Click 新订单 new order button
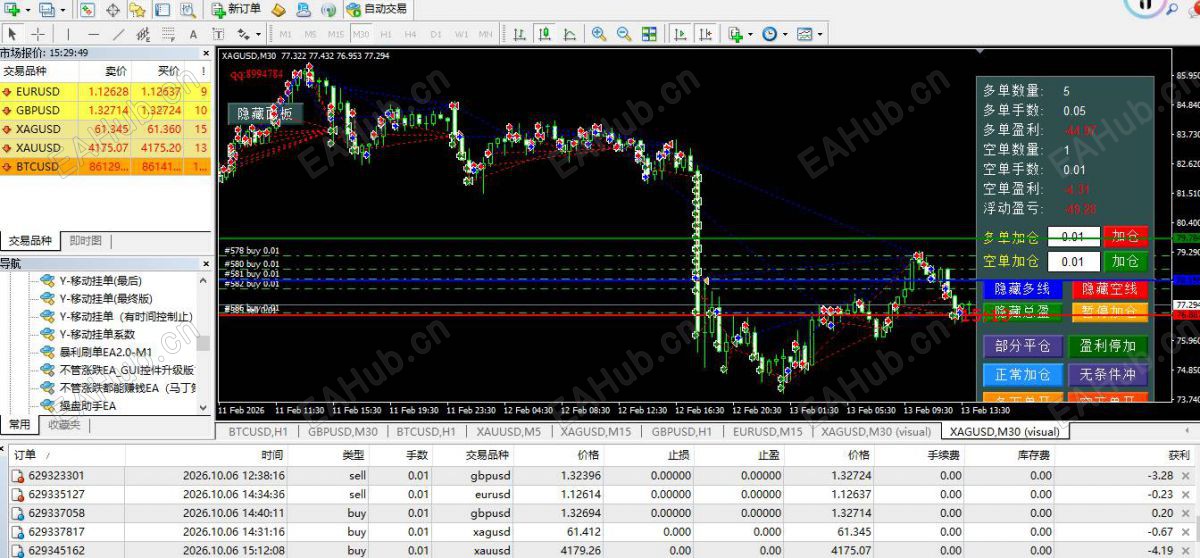The image size is (1200, 558). coord(236,9)
